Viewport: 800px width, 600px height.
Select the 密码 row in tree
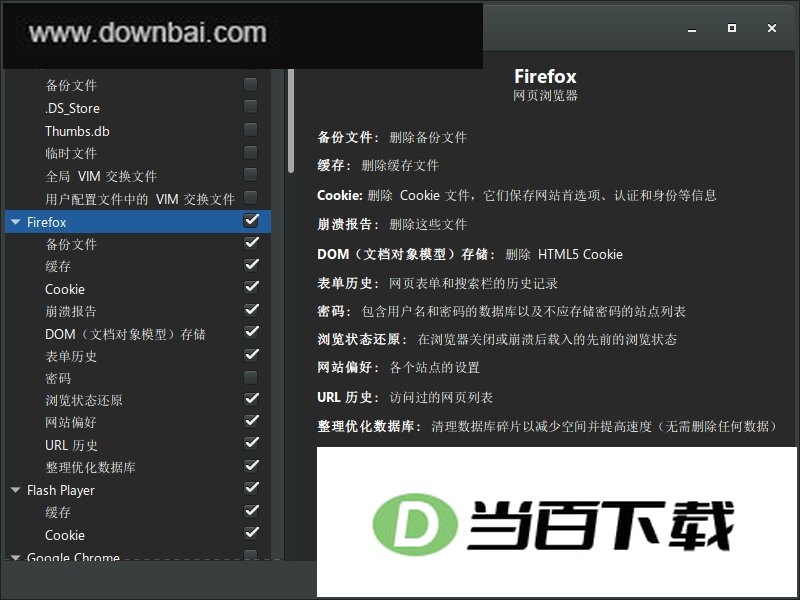[138, 378]
